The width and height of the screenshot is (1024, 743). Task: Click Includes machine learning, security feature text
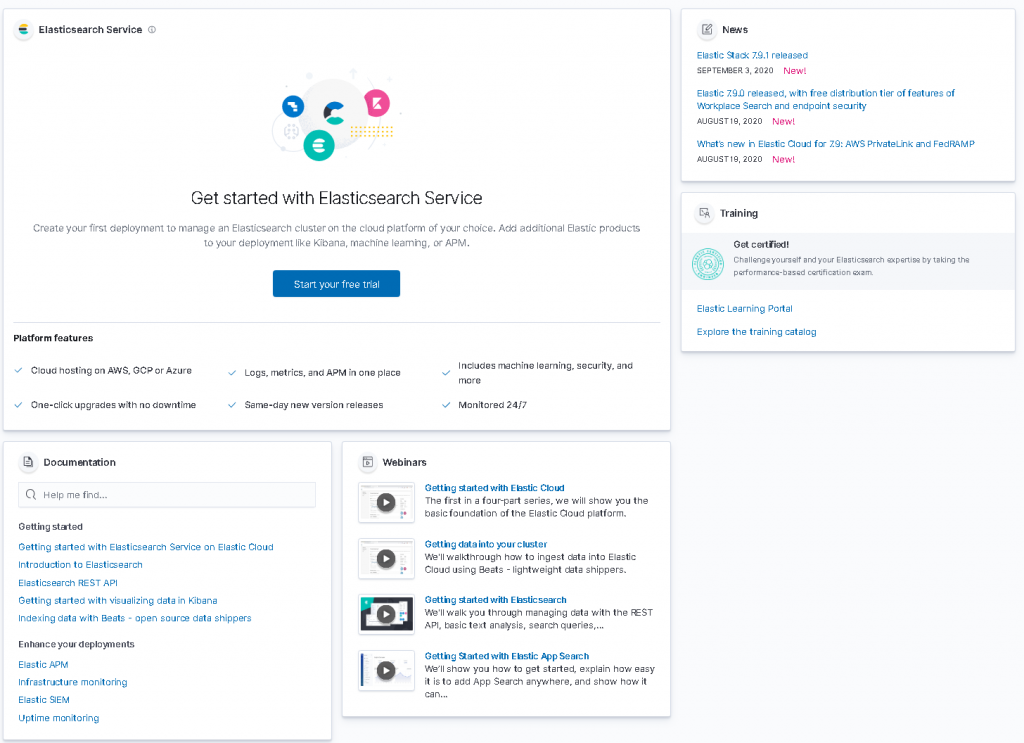click(545, 373)
